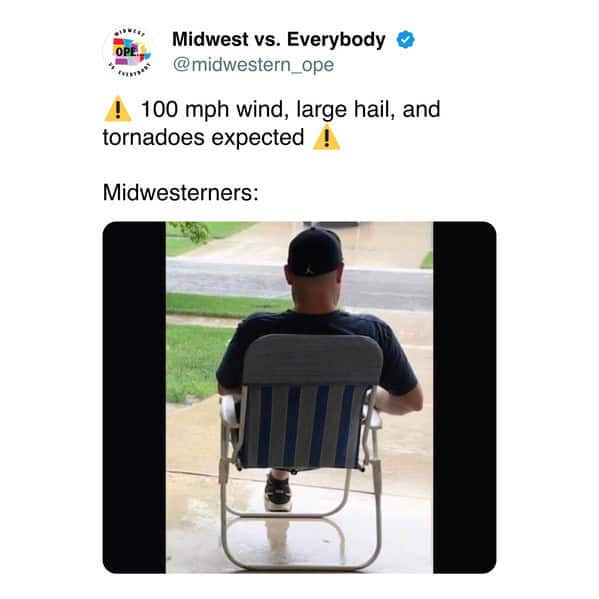Click the left black letterbox bar of the video
Image resolution: width=599 pixels, height=599 pixels.
[x=134, y=397]
